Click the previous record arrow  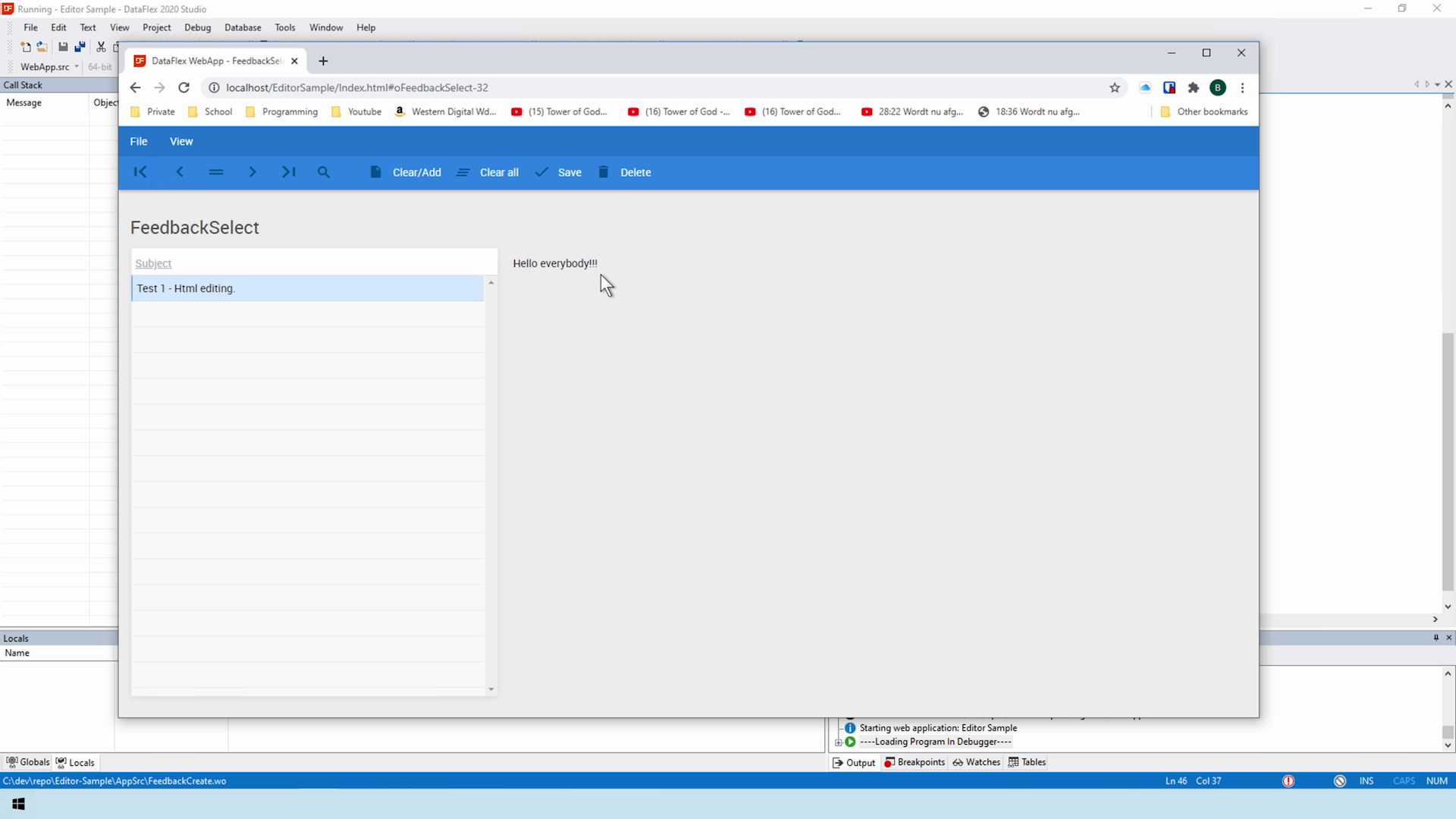click(180, 172)
